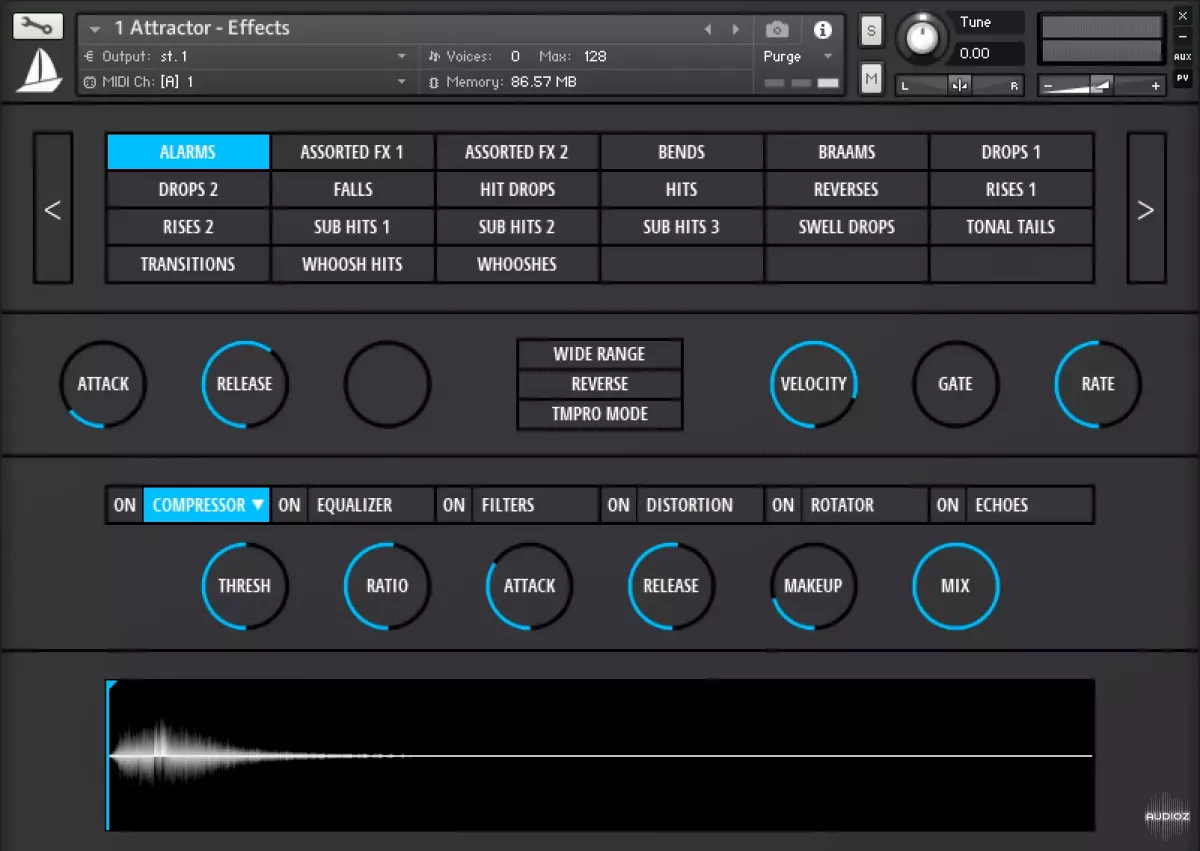Viewport: 1200px width, 851px height.
Task: Go to next instrument arrow in header
Action: click(x=737, y=29)
